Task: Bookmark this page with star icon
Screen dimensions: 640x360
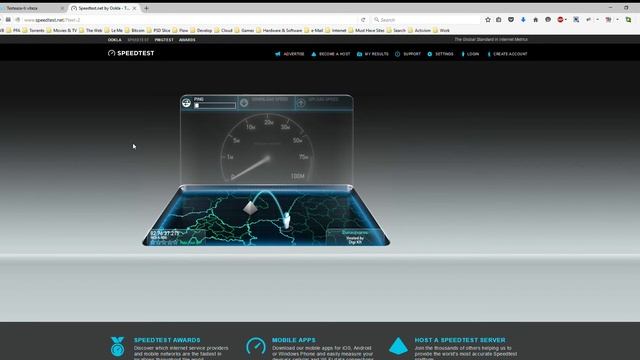Action: (488, 20)
